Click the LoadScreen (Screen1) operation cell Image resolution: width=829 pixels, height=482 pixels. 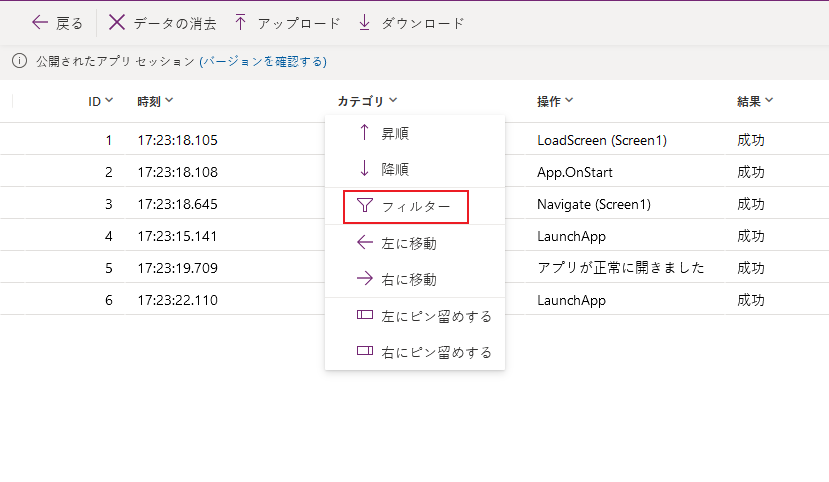602,141
